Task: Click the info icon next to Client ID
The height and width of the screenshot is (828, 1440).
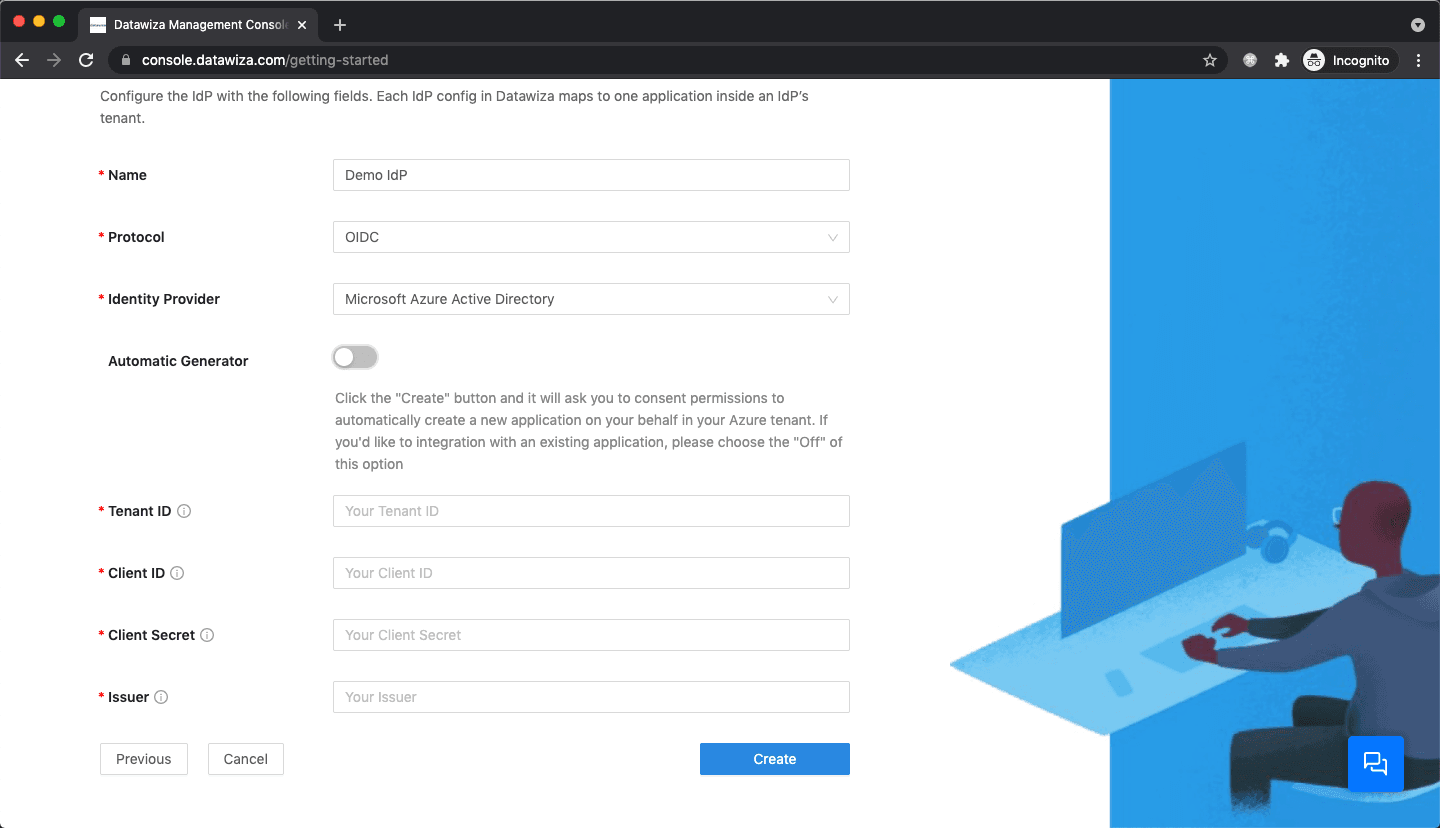Action: (x=177, y=573)
